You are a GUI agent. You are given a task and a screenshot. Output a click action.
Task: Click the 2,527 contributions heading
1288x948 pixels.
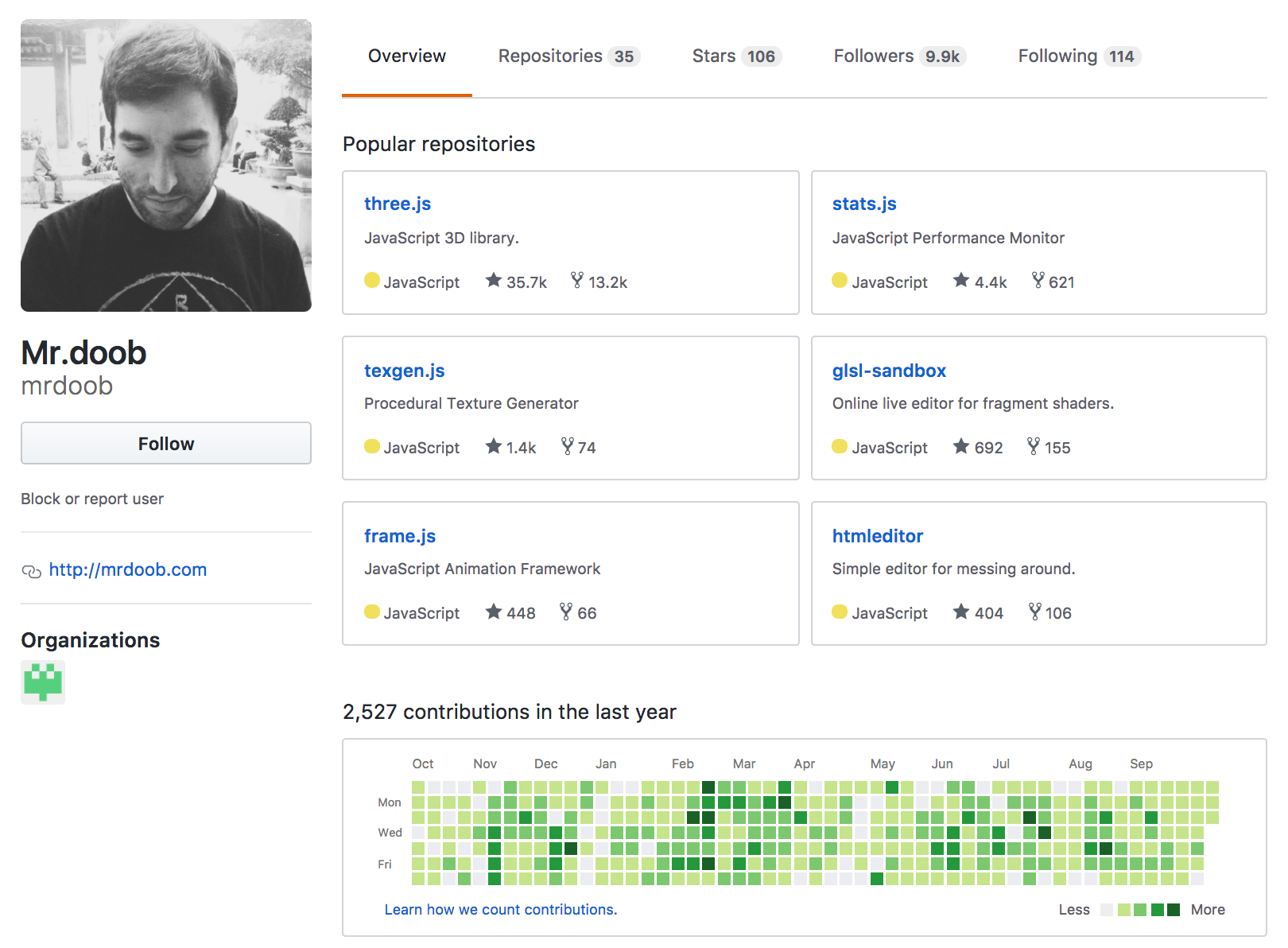(x=510, y=712)
